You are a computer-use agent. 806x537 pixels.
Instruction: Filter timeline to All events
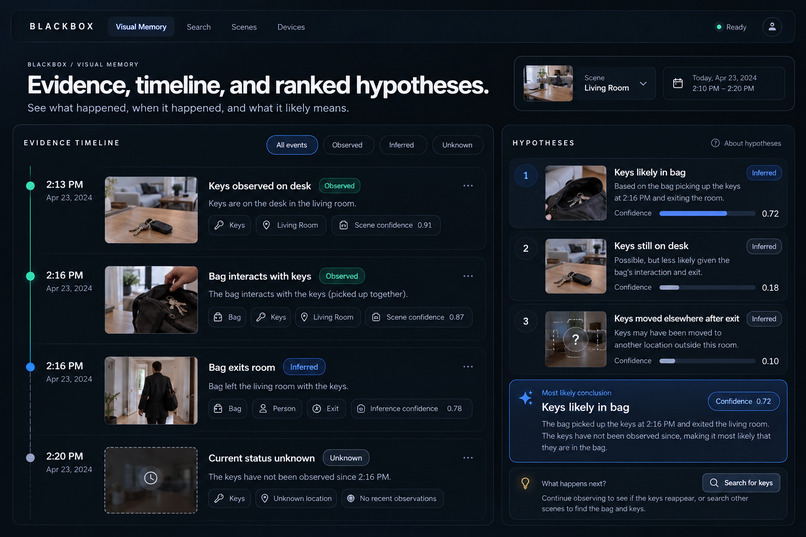coord(292,145)
